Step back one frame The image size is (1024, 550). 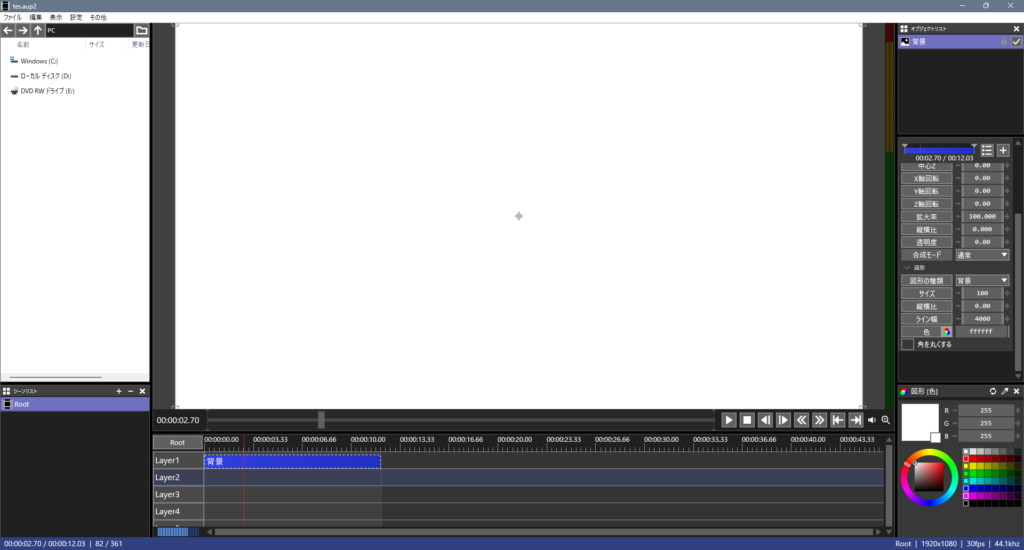[x=765, y=420]
